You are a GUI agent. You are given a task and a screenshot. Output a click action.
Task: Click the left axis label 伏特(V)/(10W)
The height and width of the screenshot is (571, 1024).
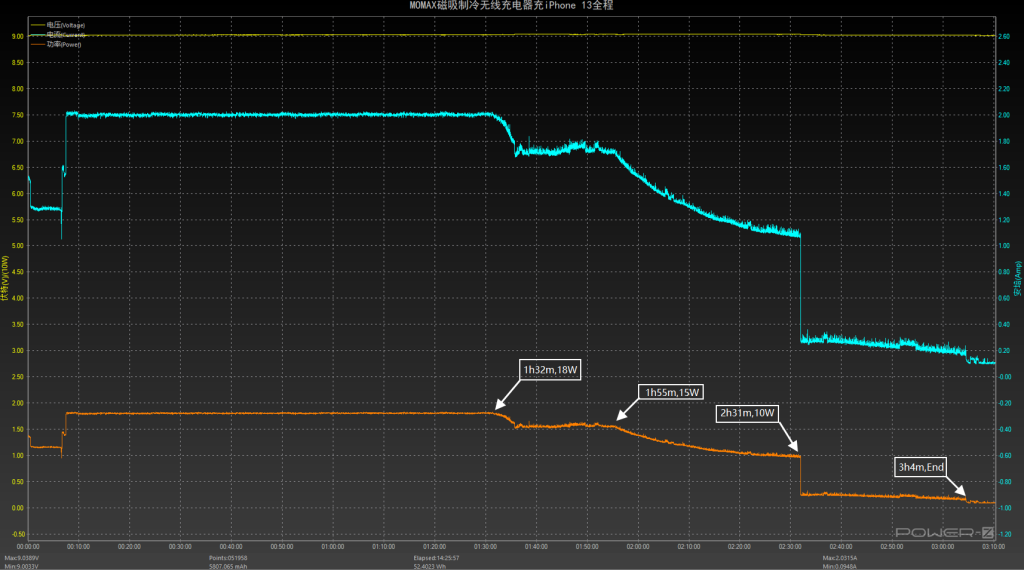pyautogui.click(x=5, y=278)
